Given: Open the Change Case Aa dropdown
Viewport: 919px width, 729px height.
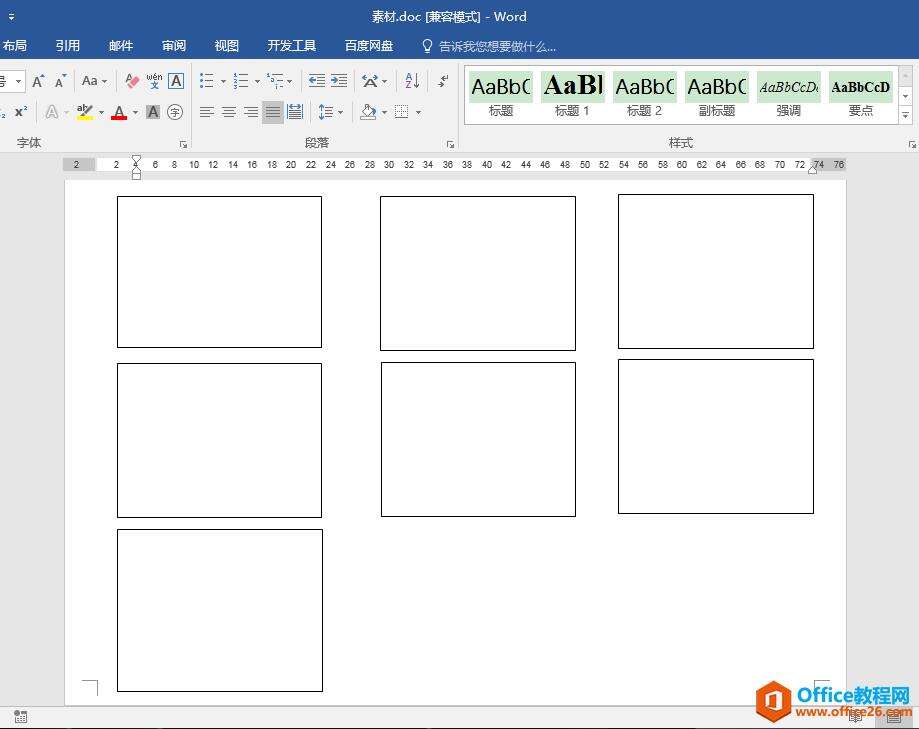Looking at the screenshot, I should click(x=94, y=81).
